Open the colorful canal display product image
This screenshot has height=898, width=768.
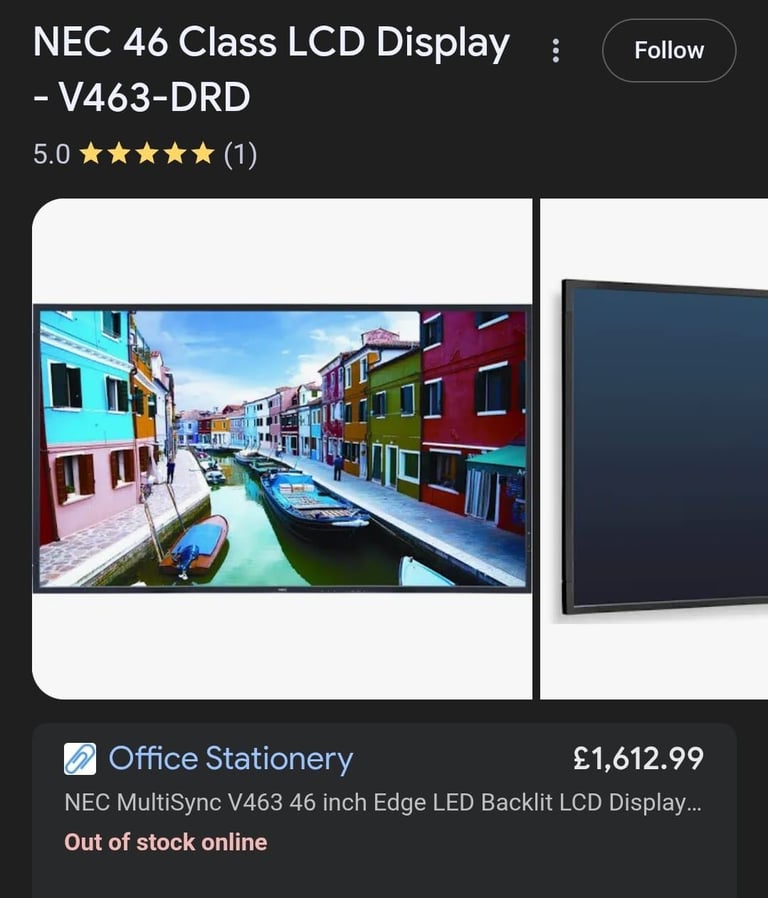coord(282,448)
